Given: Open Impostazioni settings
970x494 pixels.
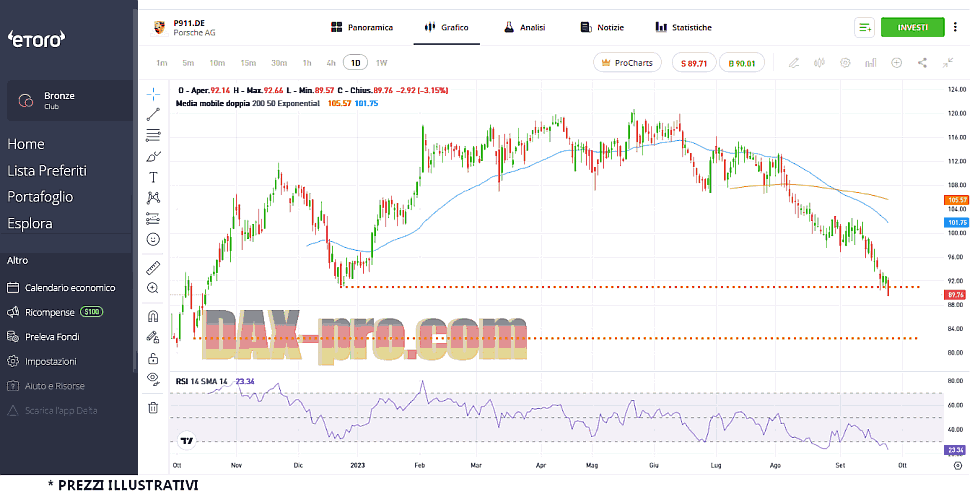Looking at the screenshot, I should [x=41, y=361].
